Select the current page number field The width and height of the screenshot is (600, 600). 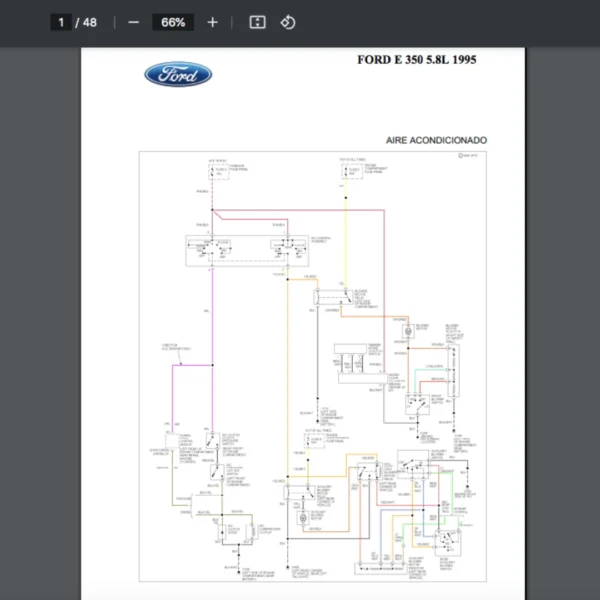click(61, 22)
